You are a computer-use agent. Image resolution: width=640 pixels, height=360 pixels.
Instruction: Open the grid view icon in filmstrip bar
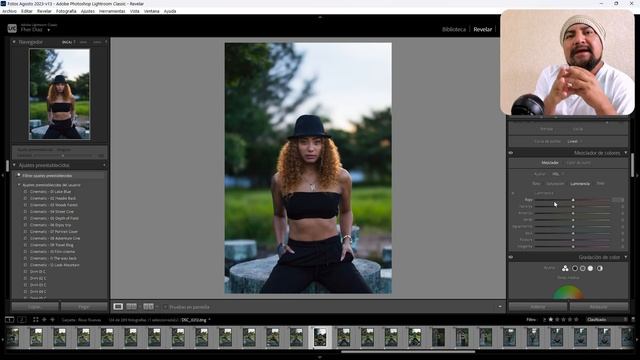(36, 320)
